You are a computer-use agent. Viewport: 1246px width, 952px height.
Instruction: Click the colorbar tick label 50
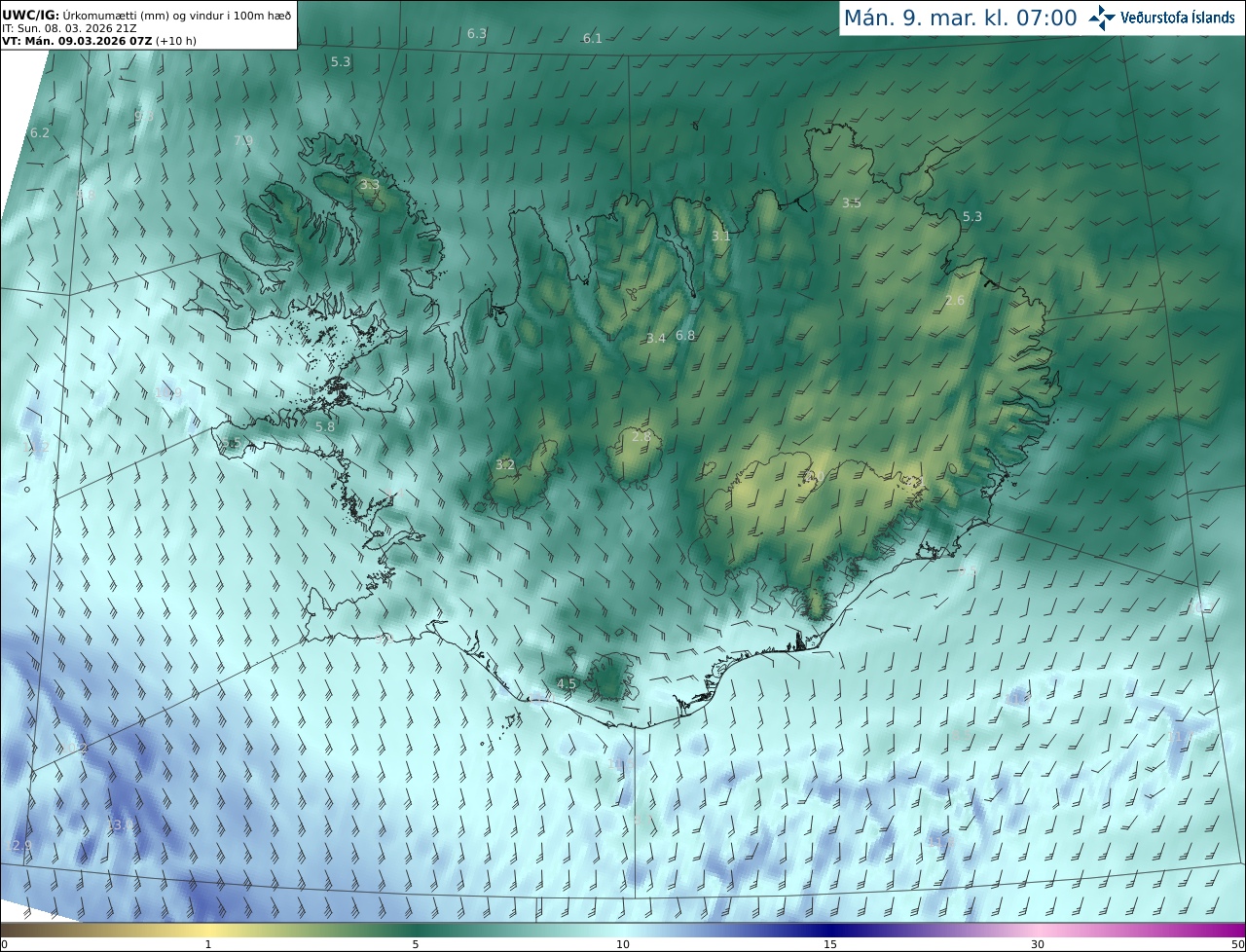[1238, 944]
